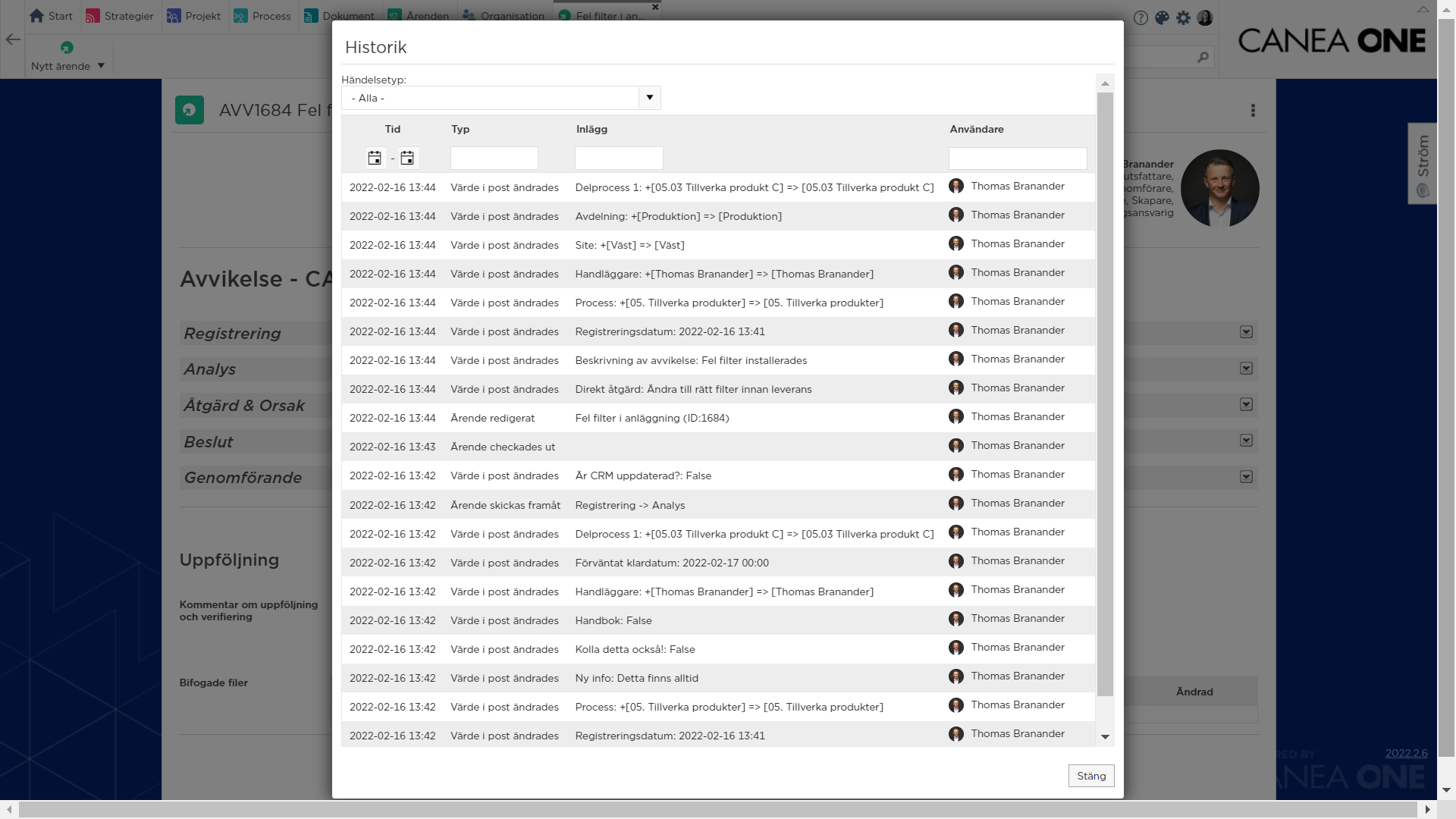Expand the Registrering section chevron
This screenshot has width=1456, height=819.
(x=1246, y=332)
